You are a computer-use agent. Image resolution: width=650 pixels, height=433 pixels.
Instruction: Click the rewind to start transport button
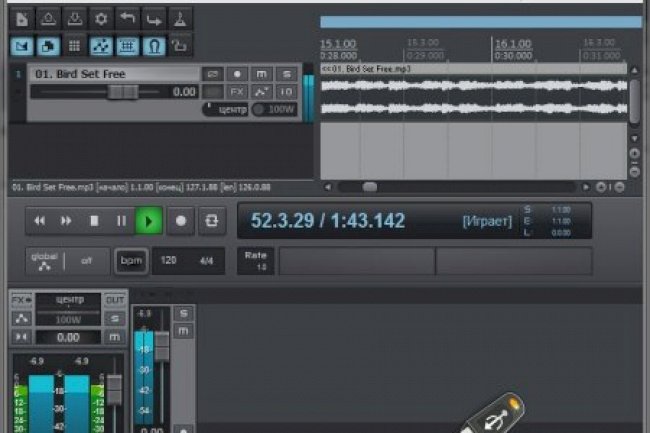[x=40, y=221]
